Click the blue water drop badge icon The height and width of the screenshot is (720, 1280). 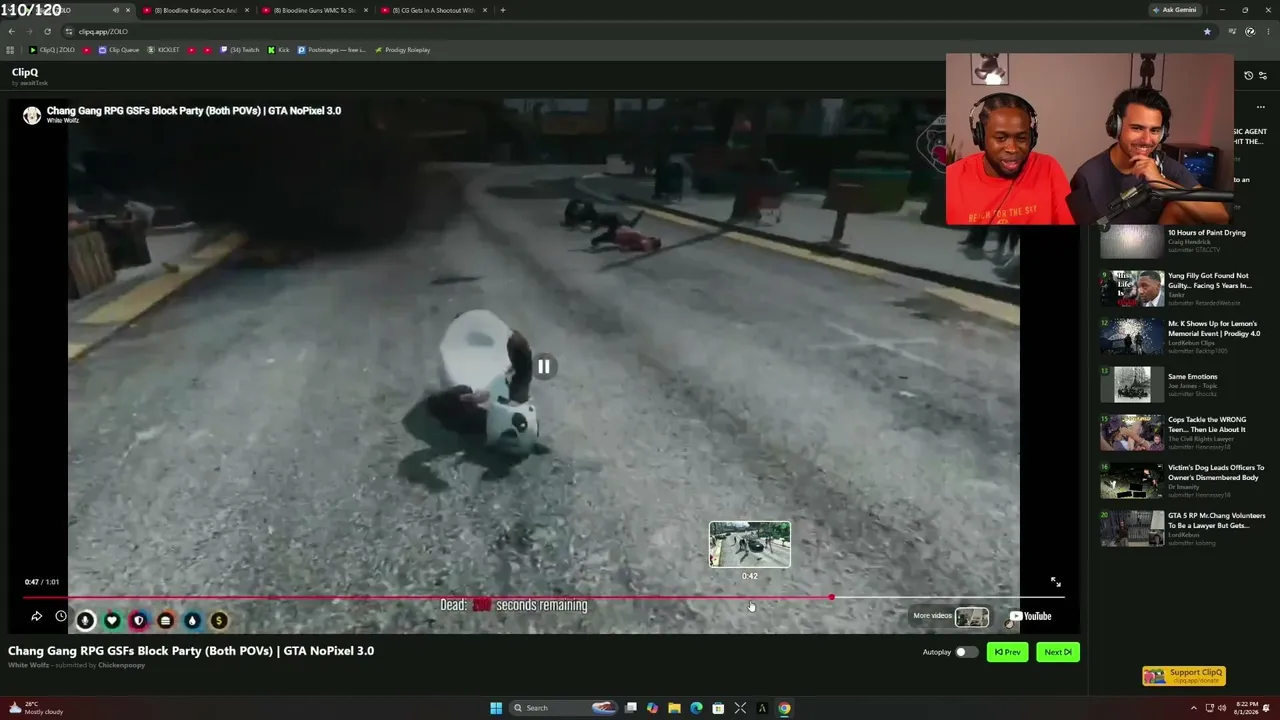point(192,621)
